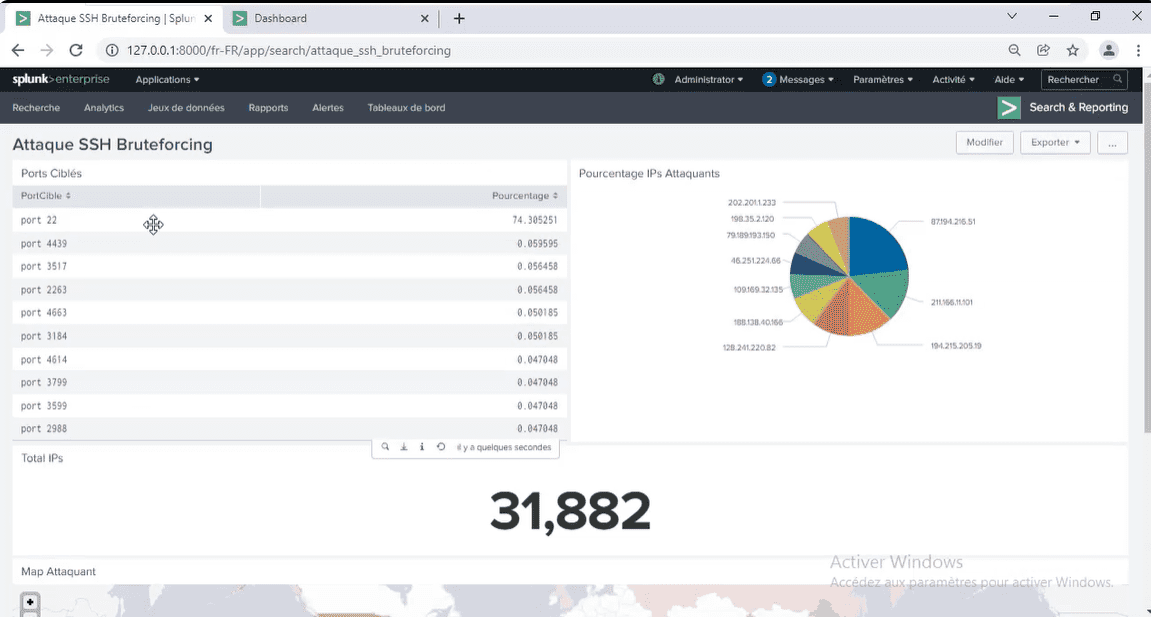Viewport: 1151px width, 617px height.
Task: Click the 128.241.220.82 pie label
Action: pos(749,348)
